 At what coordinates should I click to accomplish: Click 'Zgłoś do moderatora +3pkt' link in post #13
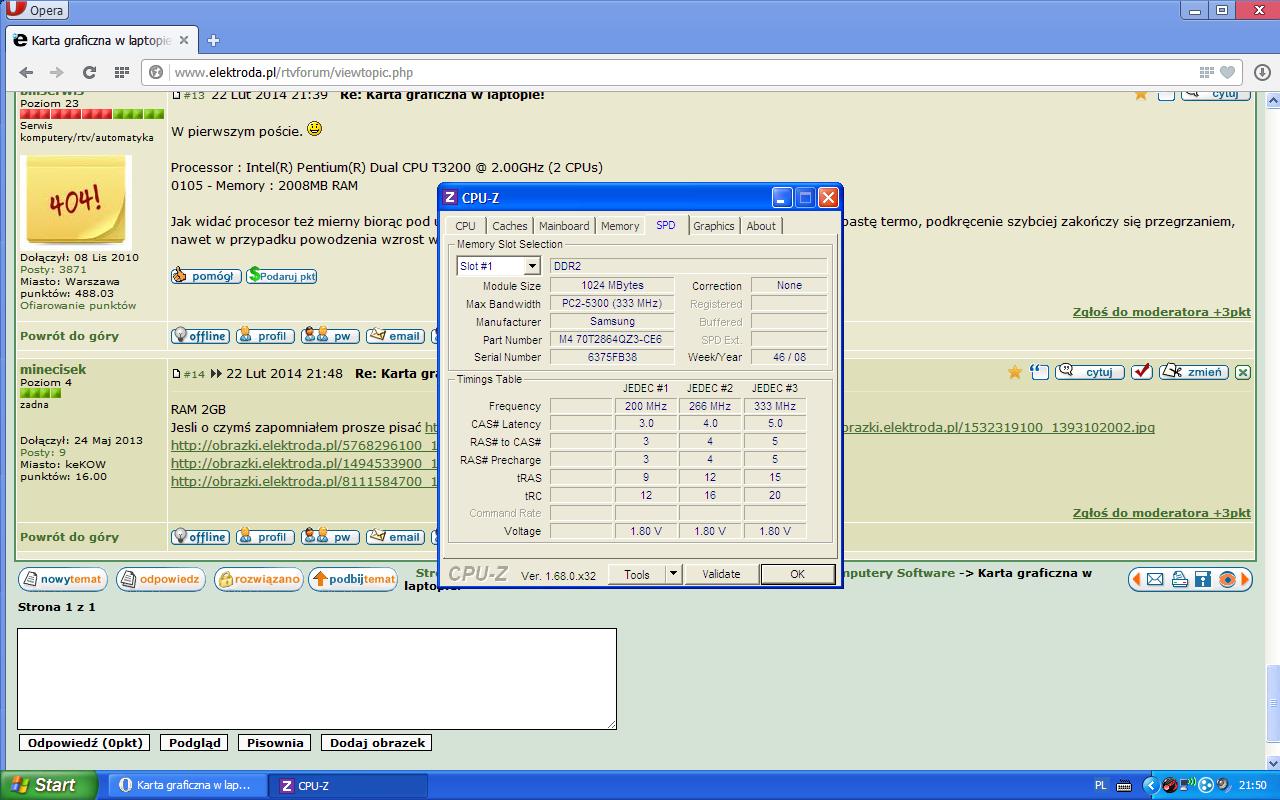pyautogui.click(x=1162, y=312)
